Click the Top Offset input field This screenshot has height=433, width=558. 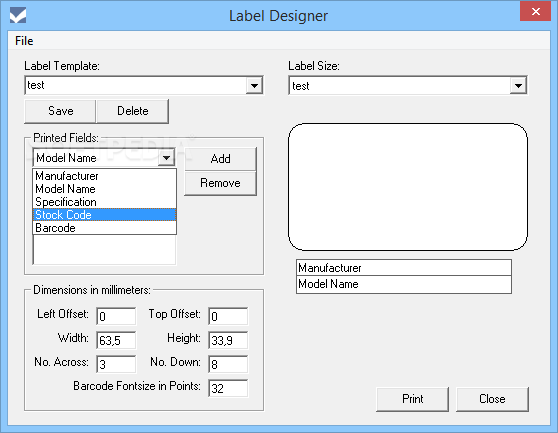click(x=228, y=316)
